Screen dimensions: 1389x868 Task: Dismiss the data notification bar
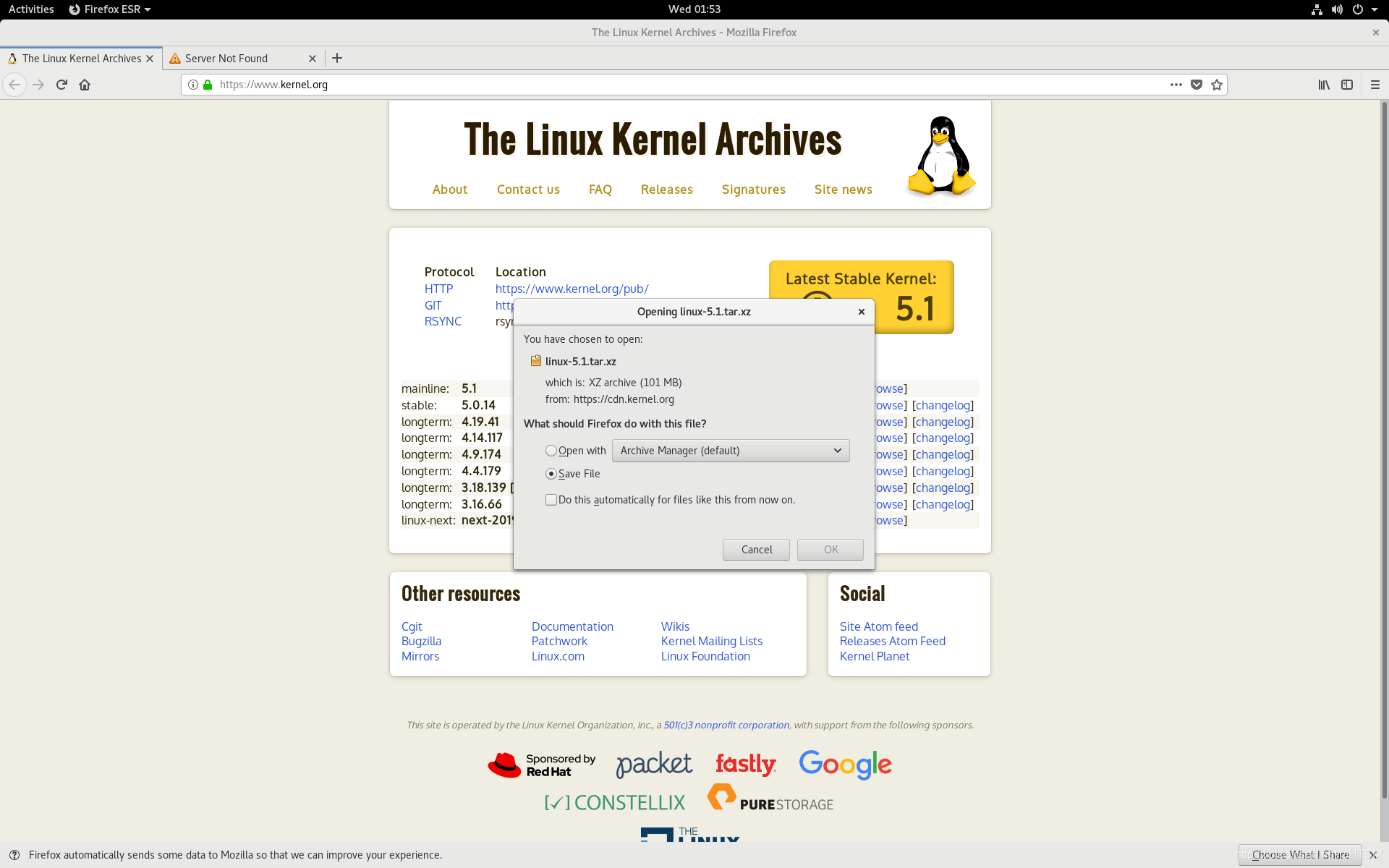coord(1372,855)
